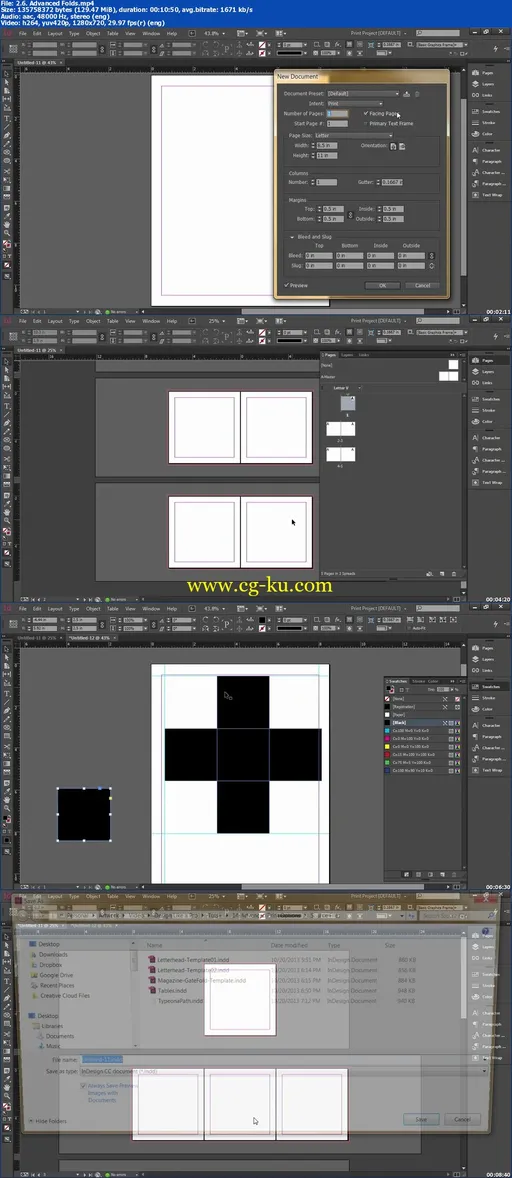The image size is (512, 1178).
Task: Toggle Always Save Preview Images checkbox
Action: [83, 1085]
